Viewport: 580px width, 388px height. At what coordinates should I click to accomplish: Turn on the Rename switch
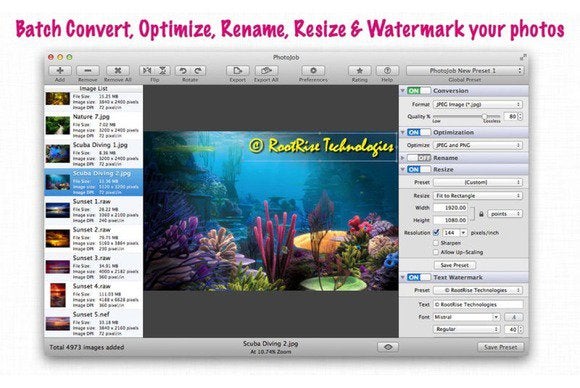(x=419, y=158)
